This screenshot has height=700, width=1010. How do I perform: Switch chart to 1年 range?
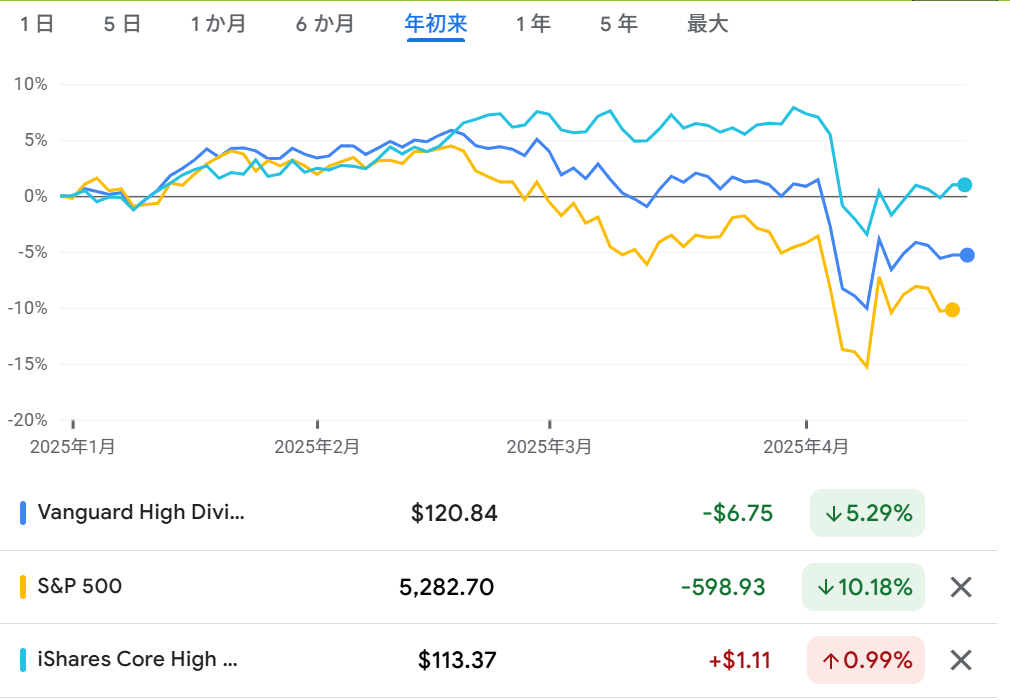pyautogui.click(x=533, y=24)
